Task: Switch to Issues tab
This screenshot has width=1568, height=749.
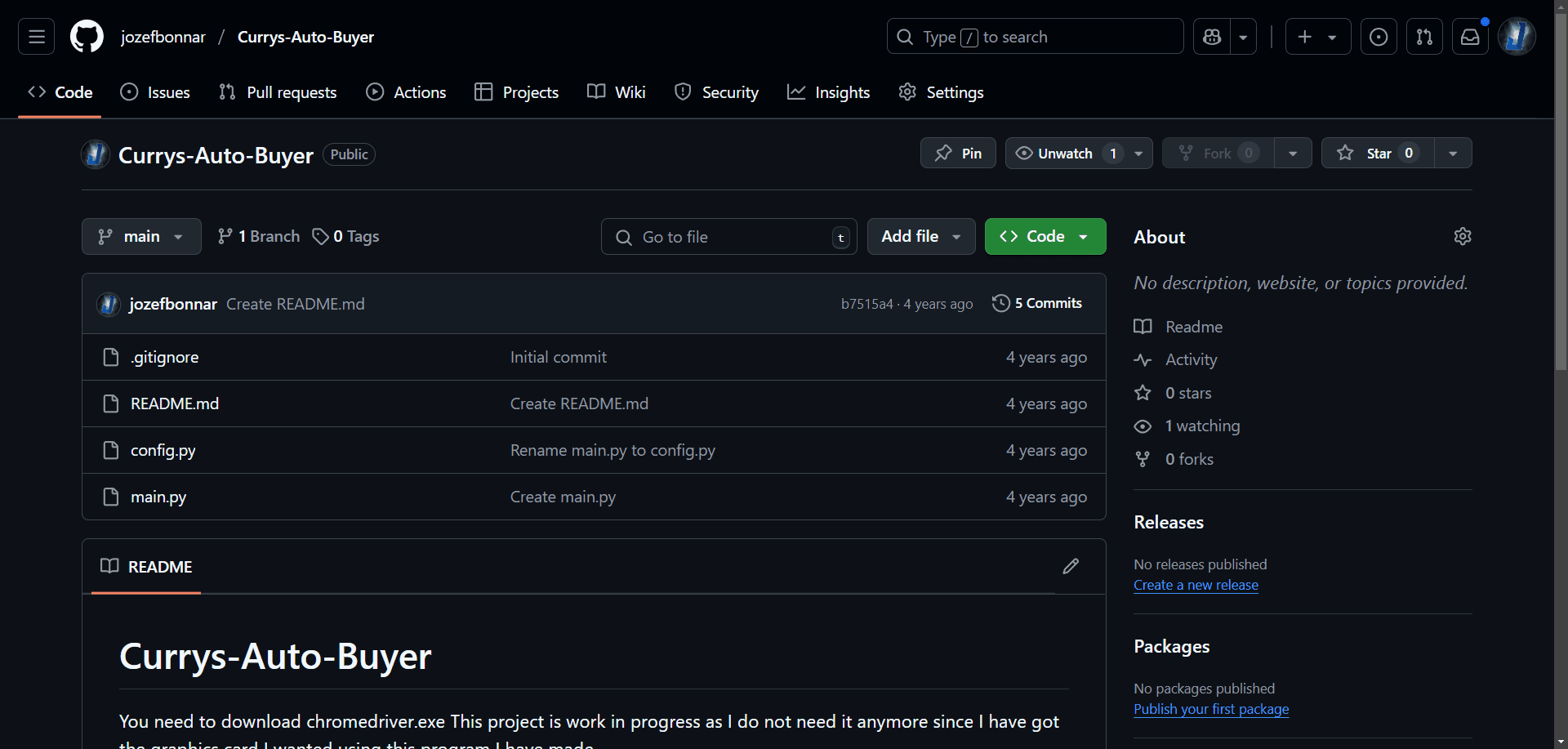Action: click(155, 92)
